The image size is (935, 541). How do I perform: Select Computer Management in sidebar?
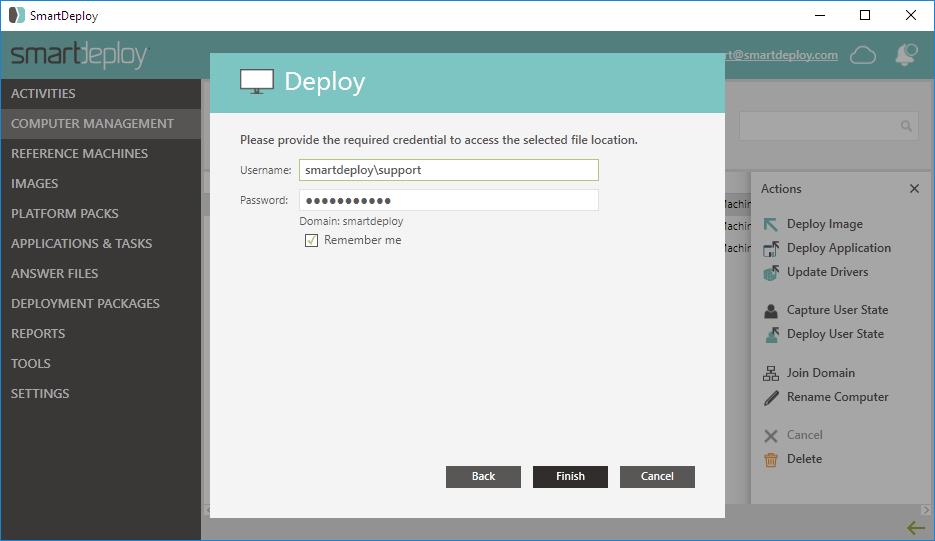coord(101,123)
